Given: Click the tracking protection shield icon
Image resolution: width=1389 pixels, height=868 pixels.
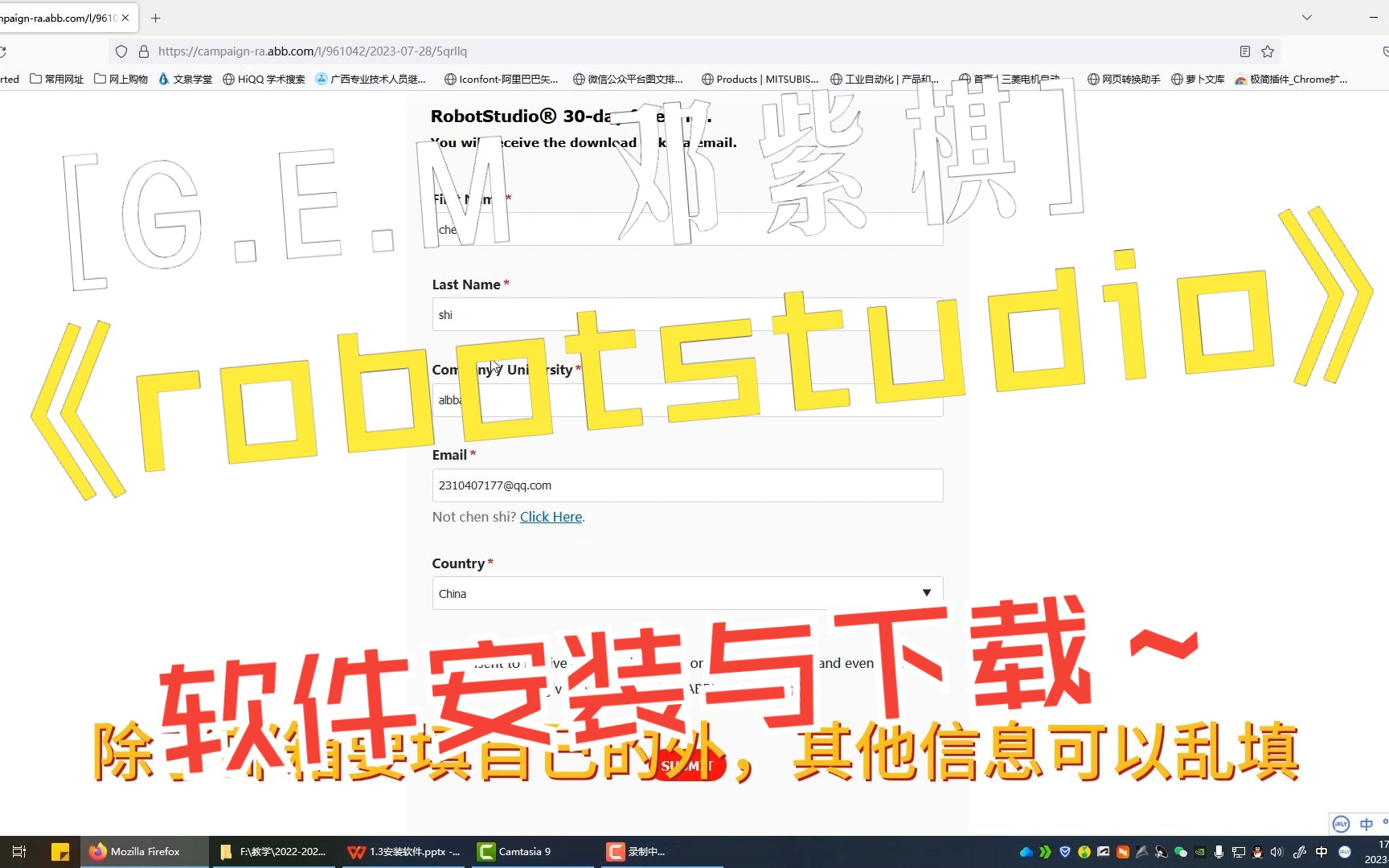Looking at the screenshot, I should pos(121,51).
